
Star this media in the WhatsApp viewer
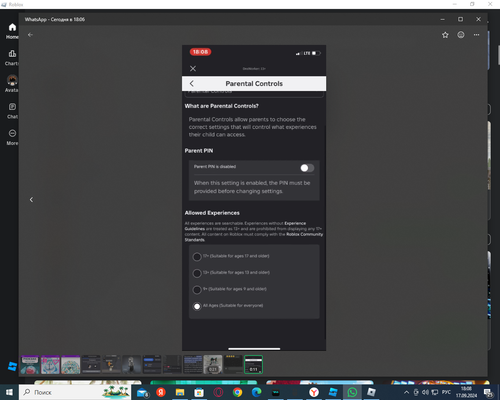pos(445,35)
